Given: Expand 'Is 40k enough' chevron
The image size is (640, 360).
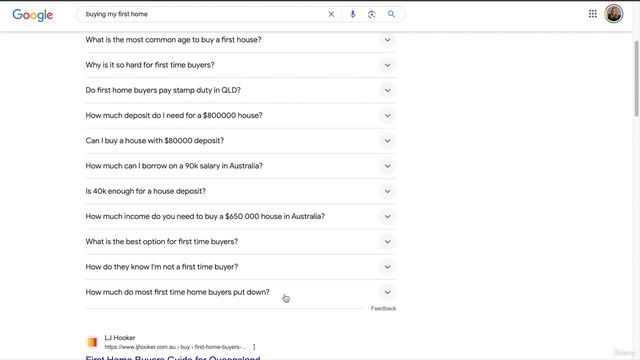Looking at the screenshot, I should click(x=387, y=191).
